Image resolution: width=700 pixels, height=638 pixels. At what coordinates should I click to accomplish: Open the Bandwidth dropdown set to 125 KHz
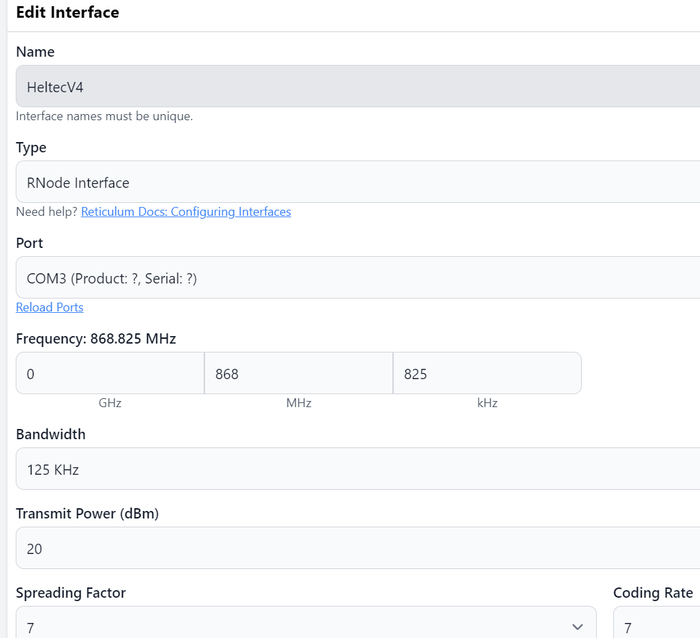pos(350,469)
